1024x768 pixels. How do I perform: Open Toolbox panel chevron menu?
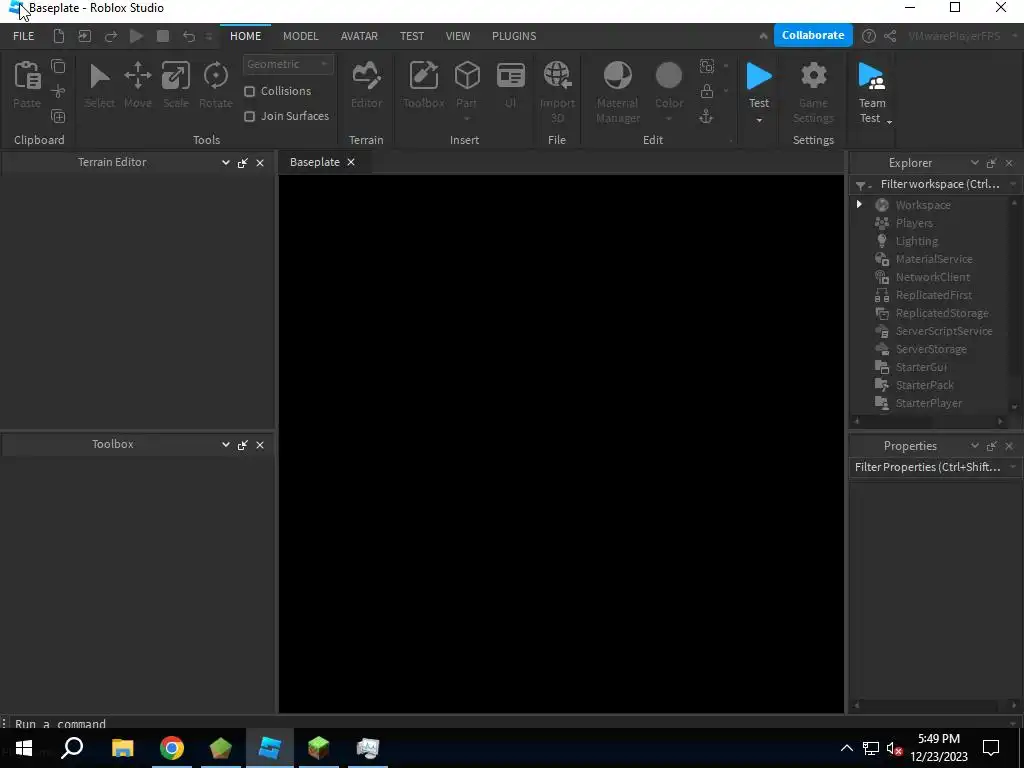click(x=225, y=444)
